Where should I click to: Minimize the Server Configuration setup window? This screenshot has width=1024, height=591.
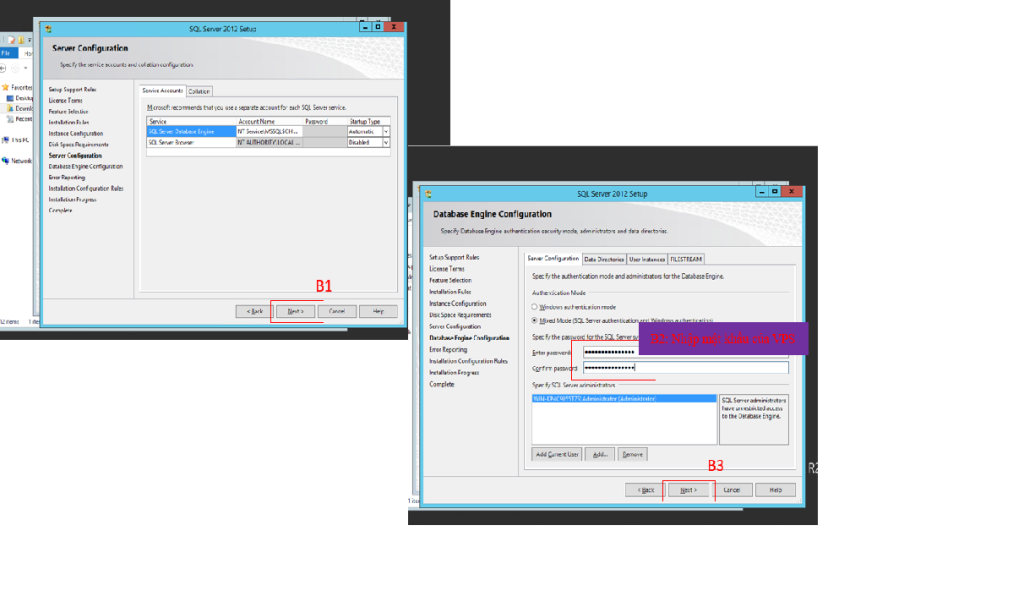pyautogui.click(x=365, y=27)
